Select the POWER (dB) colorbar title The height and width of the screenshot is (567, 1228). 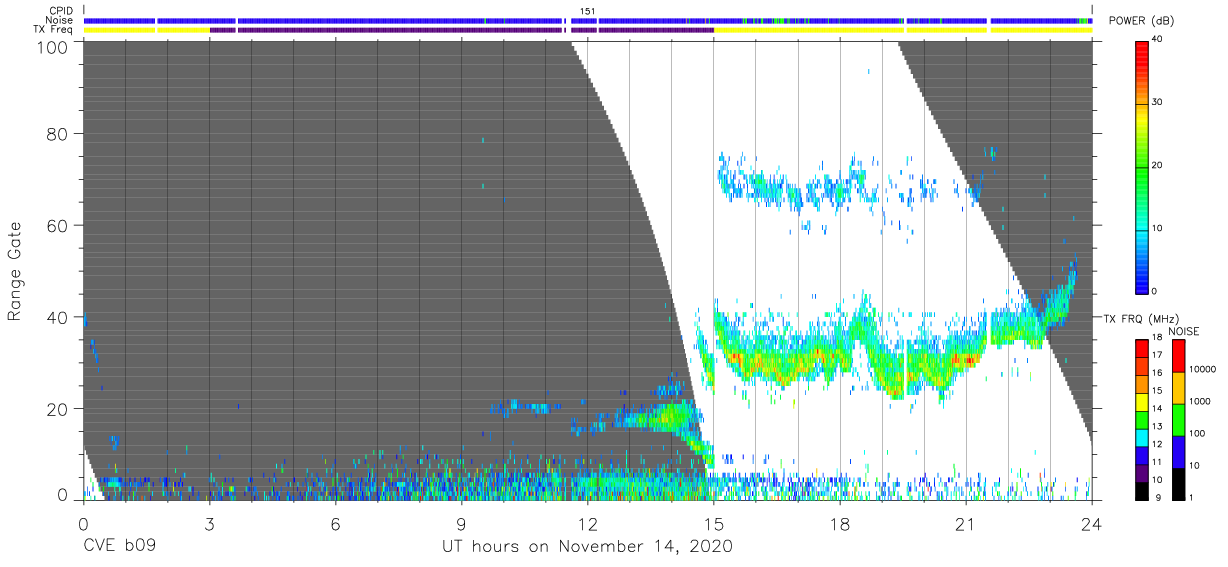pyautogui.click(x=1142, y=21)
